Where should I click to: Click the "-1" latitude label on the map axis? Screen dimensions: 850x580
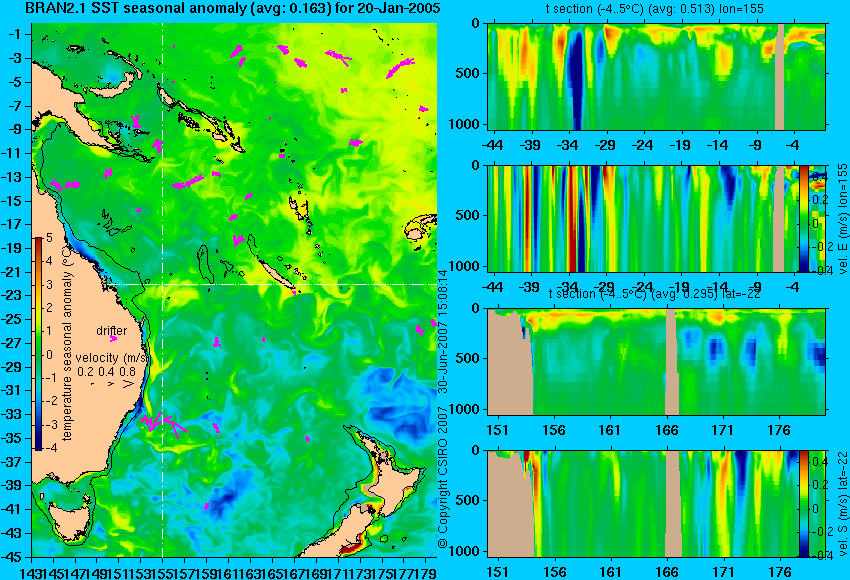pos(15,34)
